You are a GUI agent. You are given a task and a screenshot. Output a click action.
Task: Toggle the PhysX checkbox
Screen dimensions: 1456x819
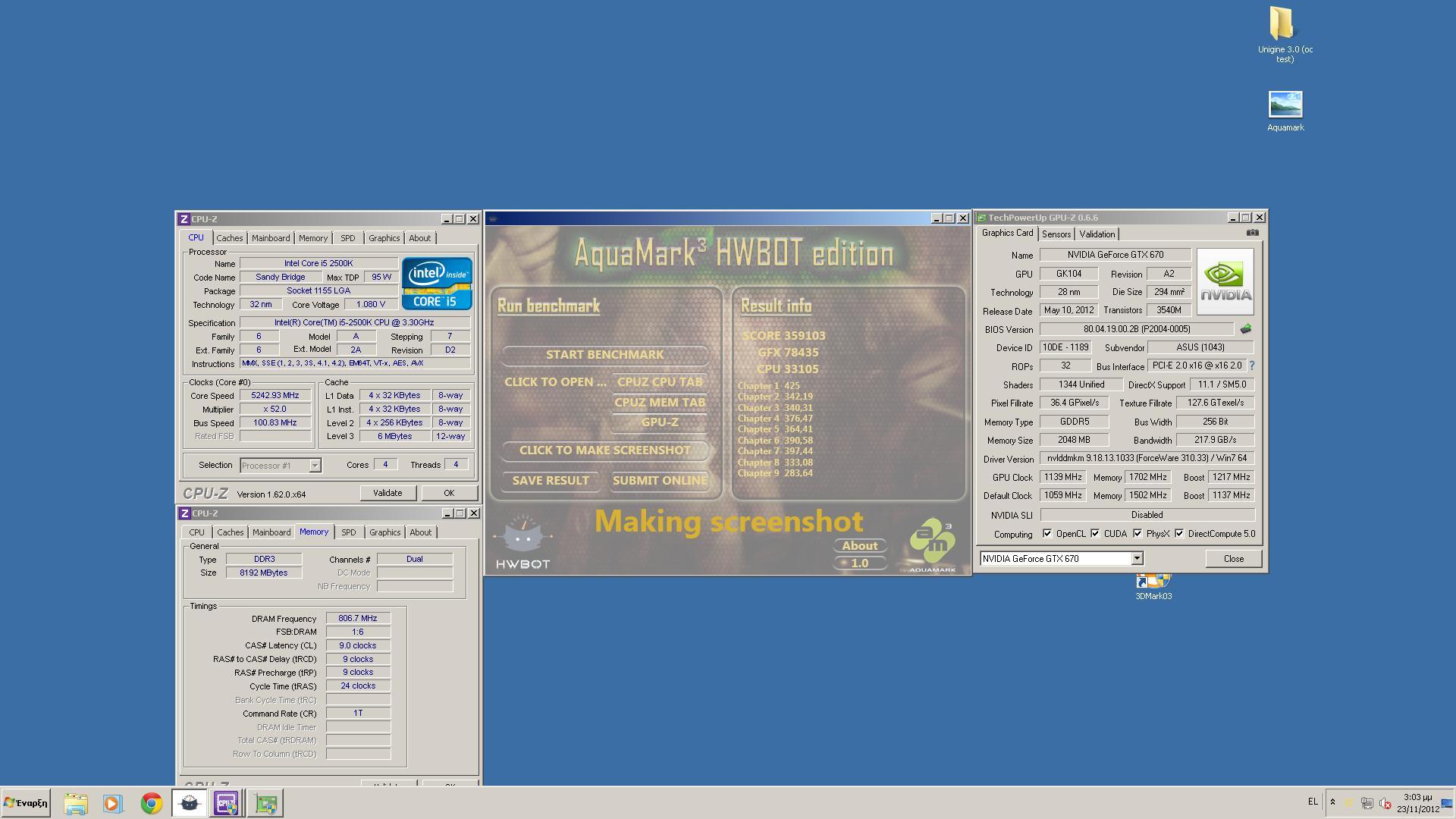(1137, 534)
